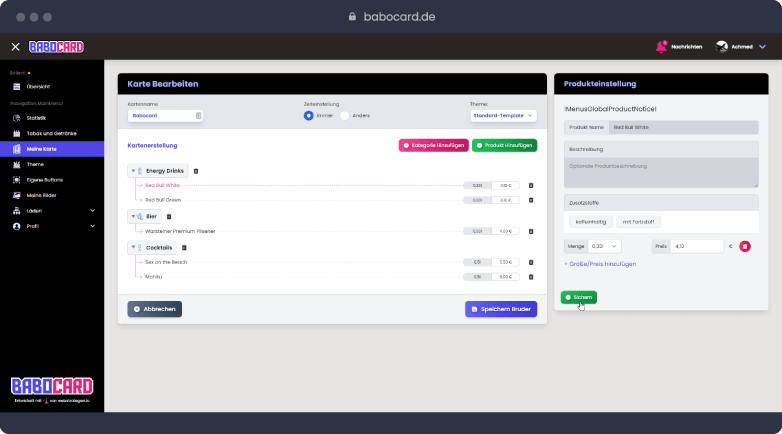Open the Nachrichten notification bell
782x434 pixels.
pyautogui.click(x=661, y=46)
